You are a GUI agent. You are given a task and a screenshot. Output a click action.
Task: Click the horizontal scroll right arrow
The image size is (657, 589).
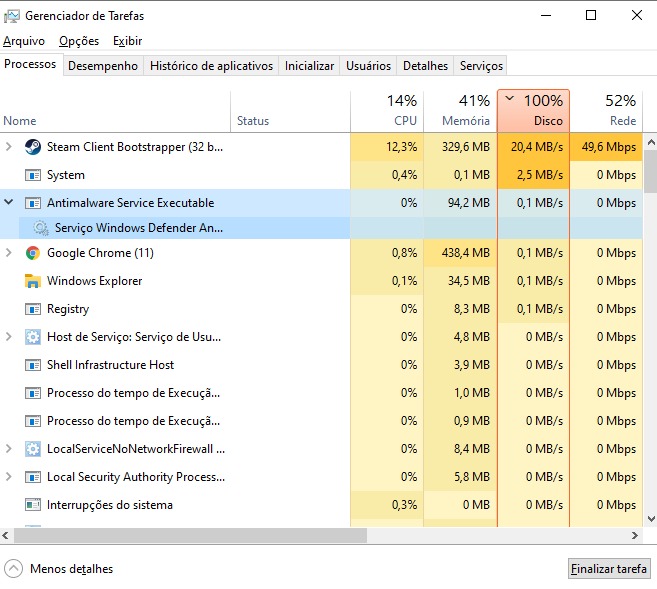(635, 535)
